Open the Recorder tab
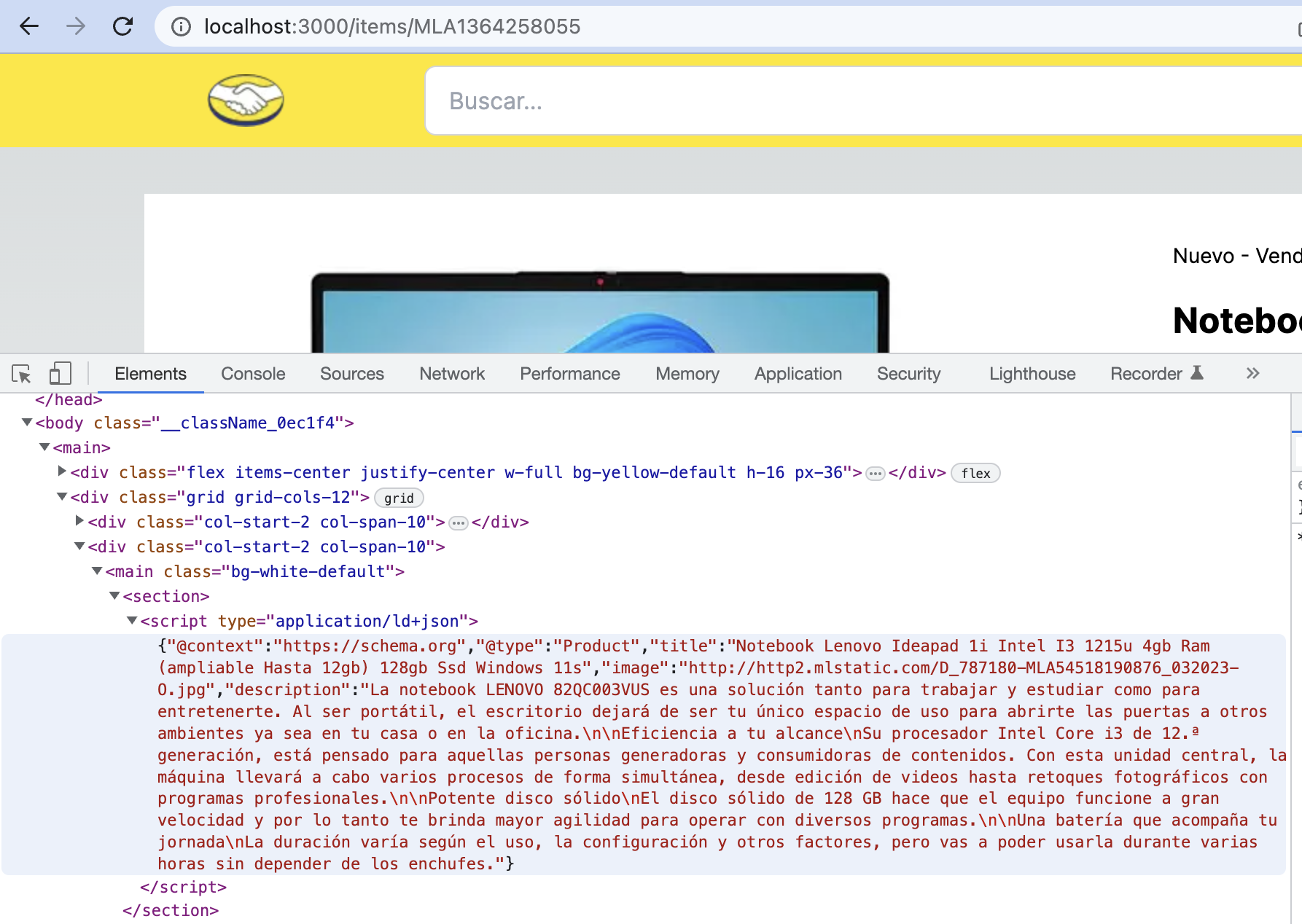The height and width of the screenshot is (924, 1302). 1146,374
